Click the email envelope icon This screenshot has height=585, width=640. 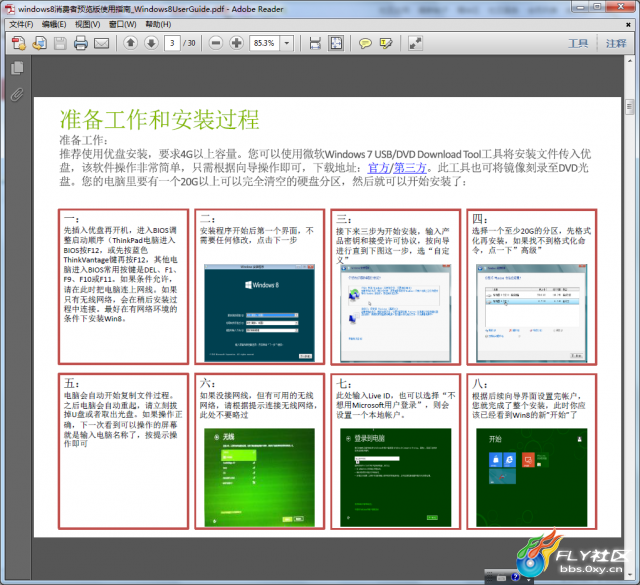pyautogui.click(x=102, y=43)
